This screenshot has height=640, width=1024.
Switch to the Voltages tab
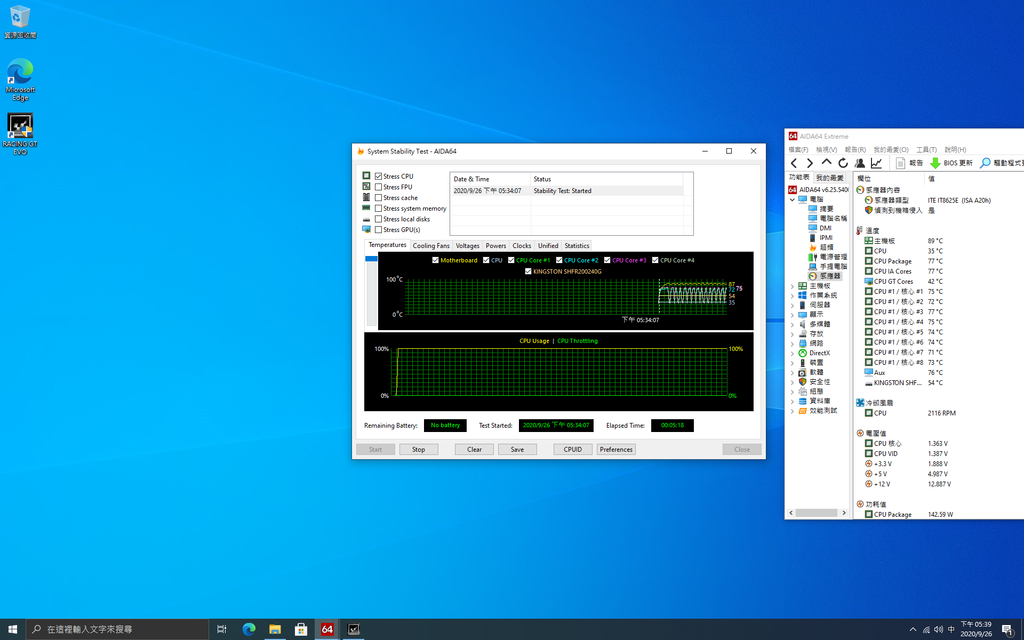tap(468, 246)
